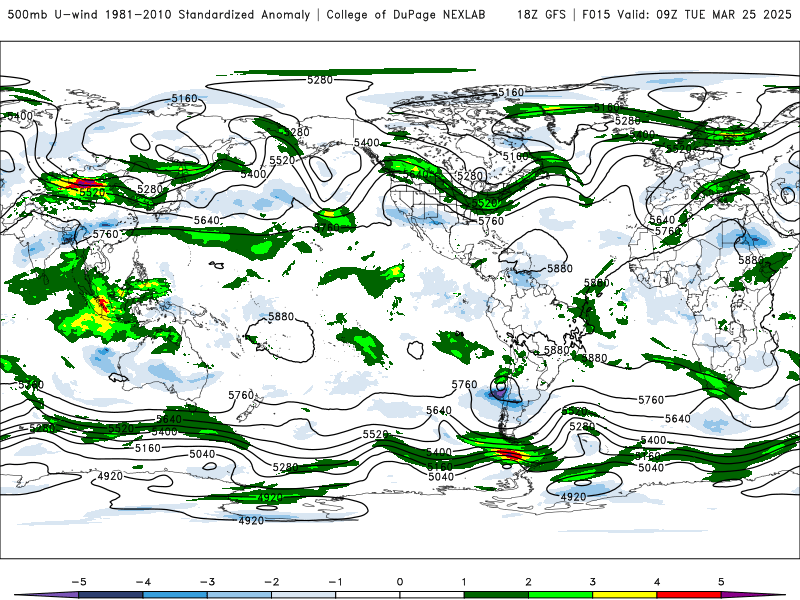Click the "4920" contour label at map bottom center

click(252, 520)
